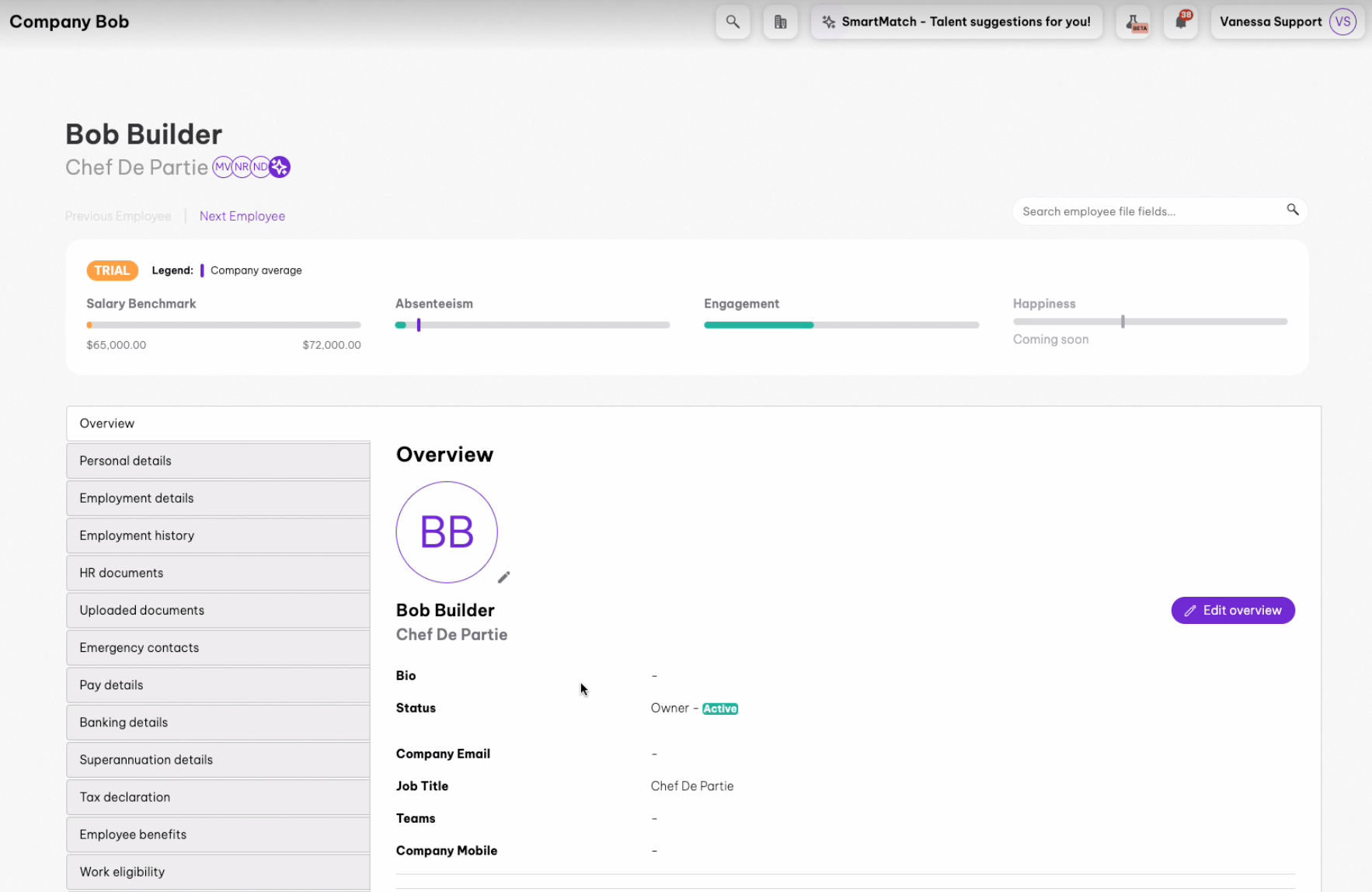Click the $72,000.00 salary value
The width and height of the screenshot is (1372, 892).
click(332, 345)
